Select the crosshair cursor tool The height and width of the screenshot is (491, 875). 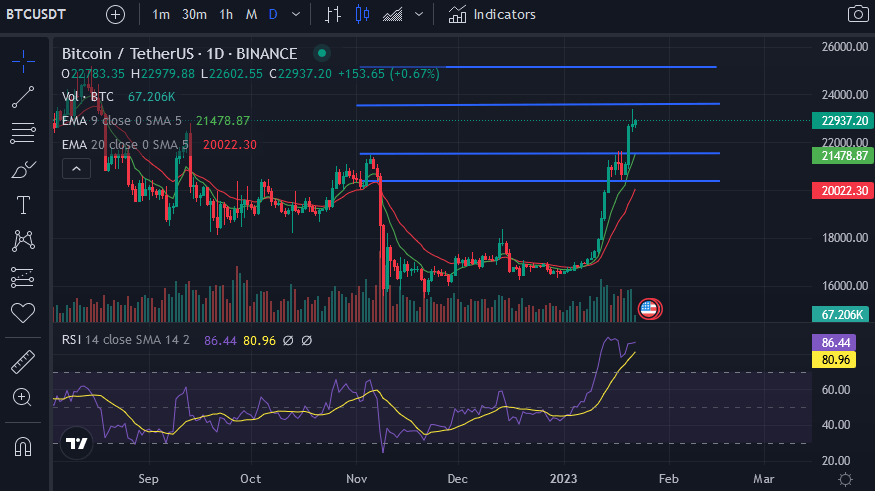23,61
